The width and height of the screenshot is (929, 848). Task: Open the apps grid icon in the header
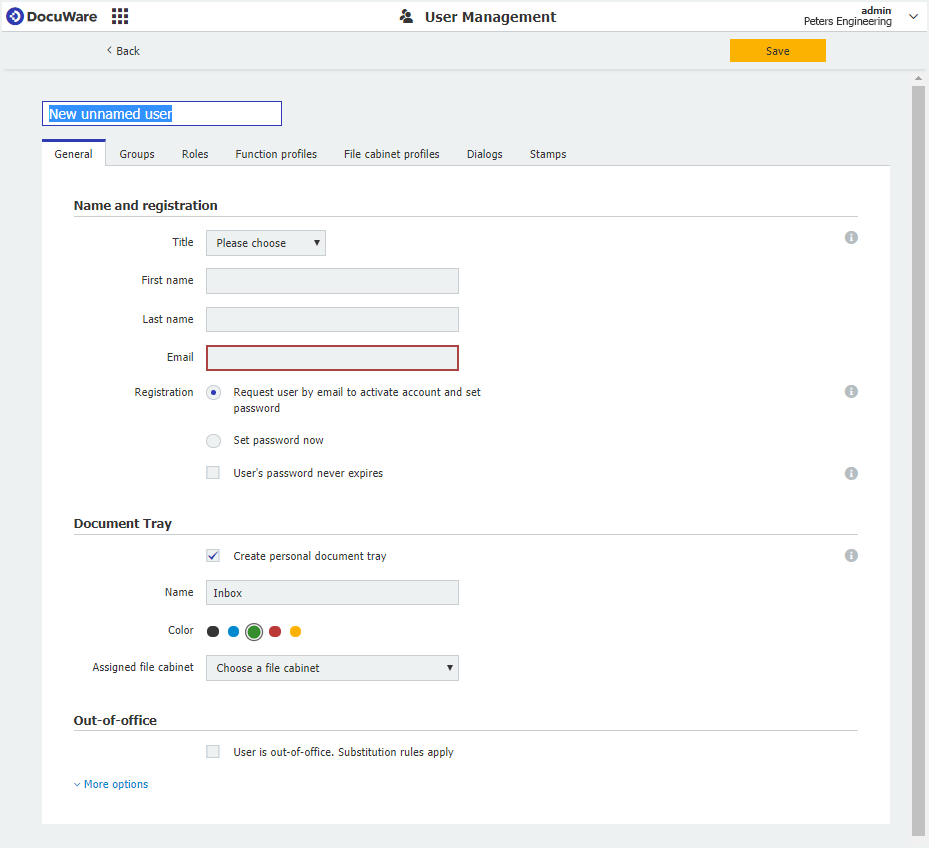[119, 16]
